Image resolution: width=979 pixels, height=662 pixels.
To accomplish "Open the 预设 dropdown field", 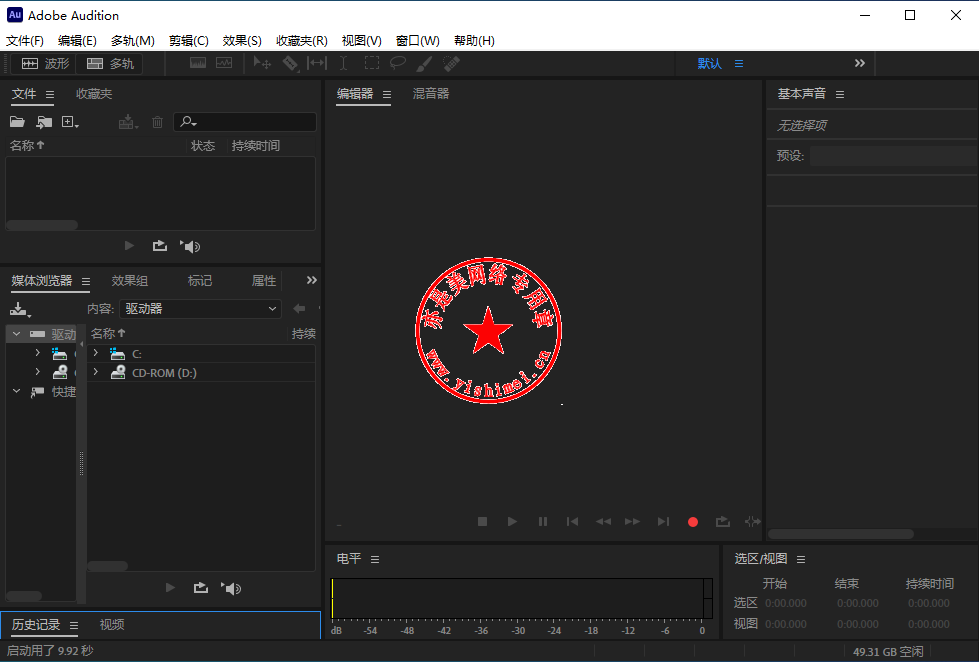I will [x=894, y=156].
